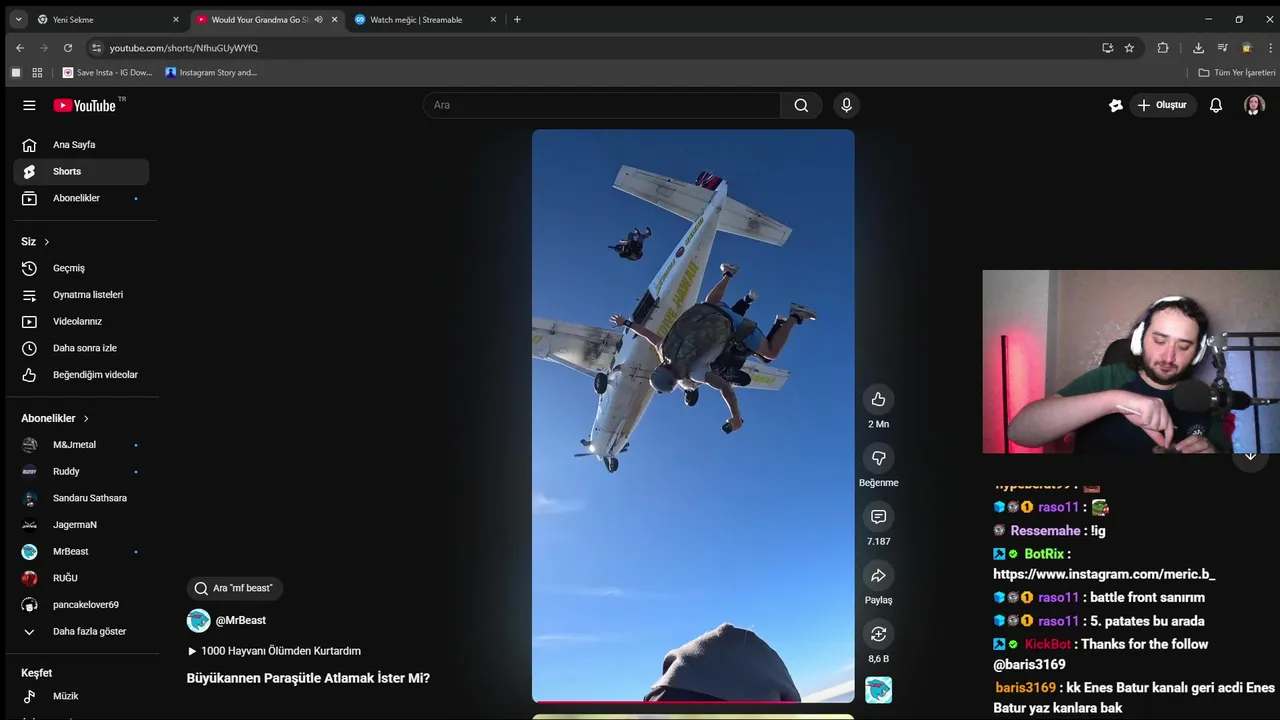Open the YouTube hamburger guide menu
1280x720 pixels.
(x=29, y=105)
